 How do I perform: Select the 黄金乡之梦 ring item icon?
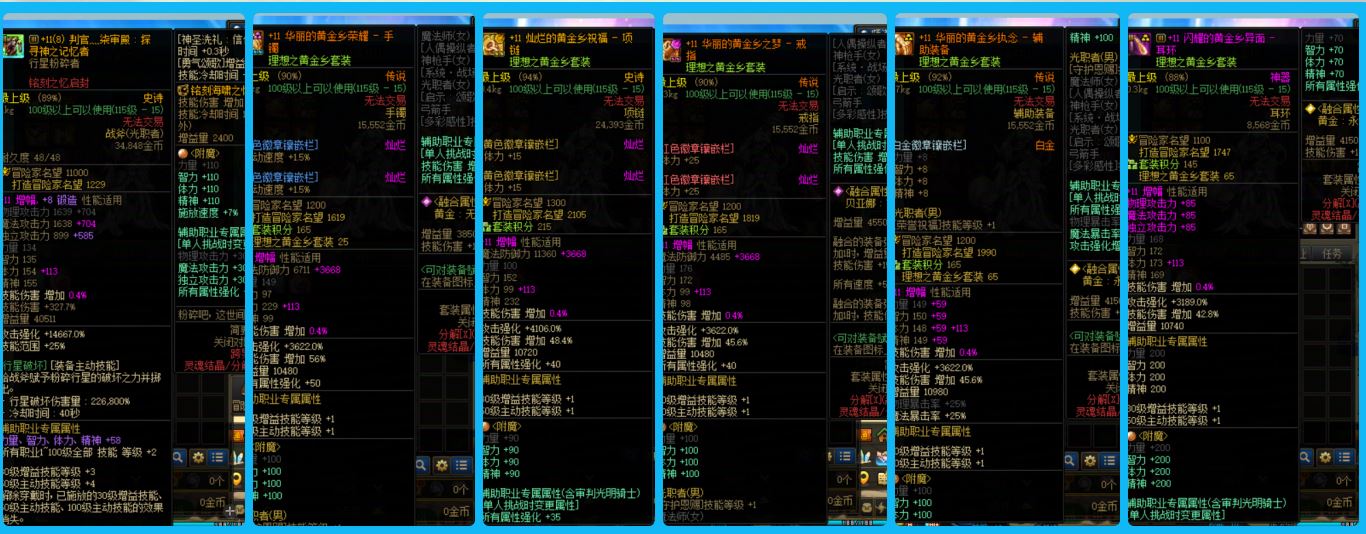pyautogui.click(x=673, y=49)
